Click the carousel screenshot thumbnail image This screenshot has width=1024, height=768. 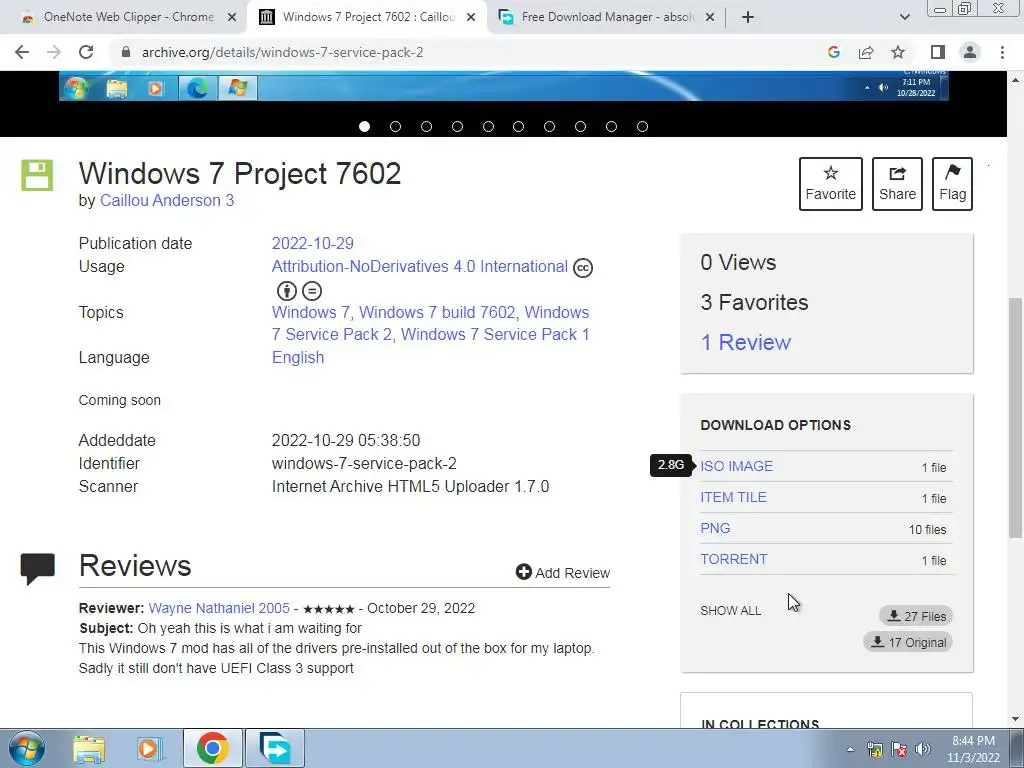504,86
